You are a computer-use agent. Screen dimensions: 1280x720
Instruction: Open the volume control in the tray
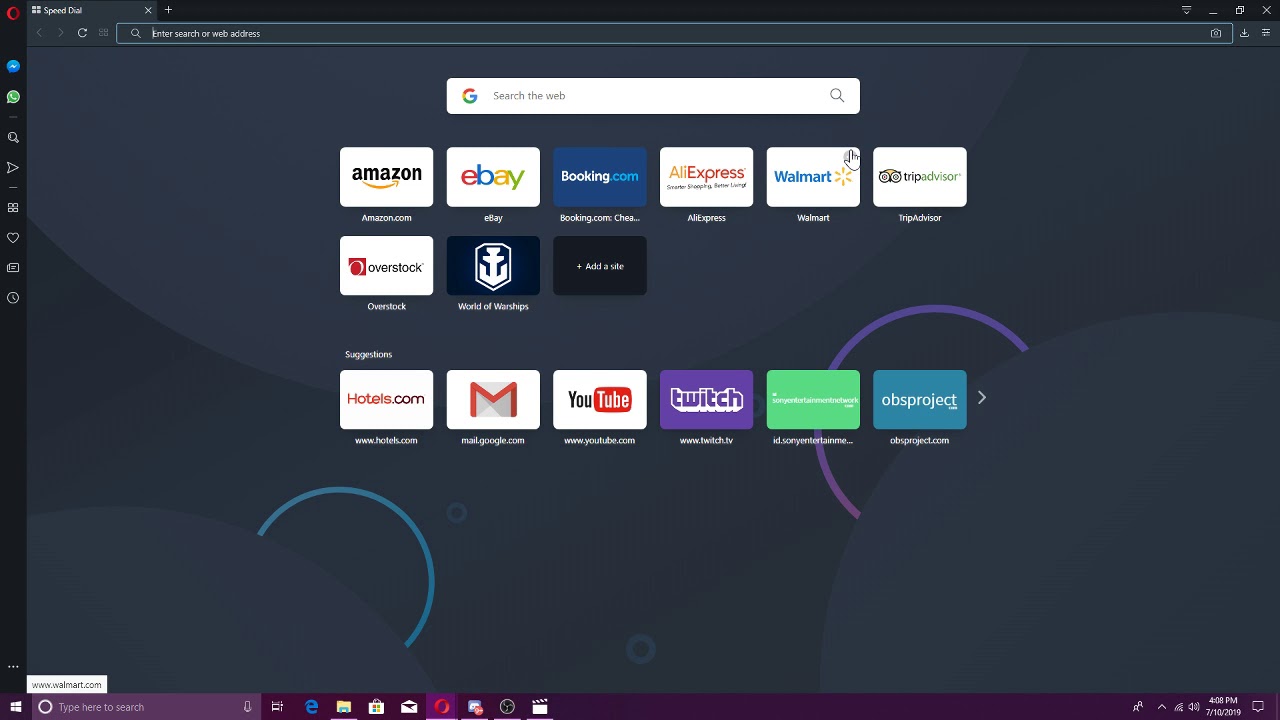tap(1194, 707)
